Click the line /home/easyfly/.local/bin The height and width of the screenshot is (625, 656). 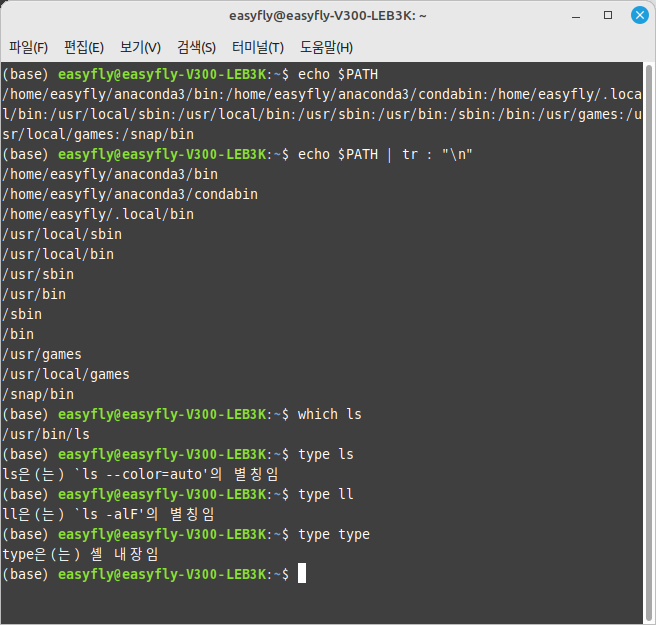point(98,215)
